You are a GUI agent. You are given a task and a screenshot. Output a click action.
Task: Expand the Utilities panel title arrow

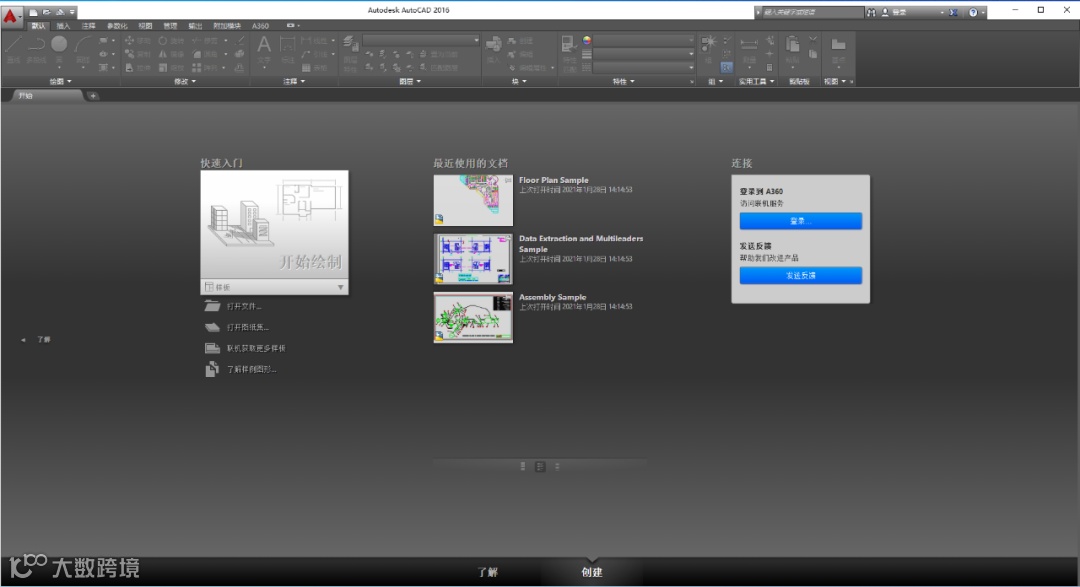(772, 81)
